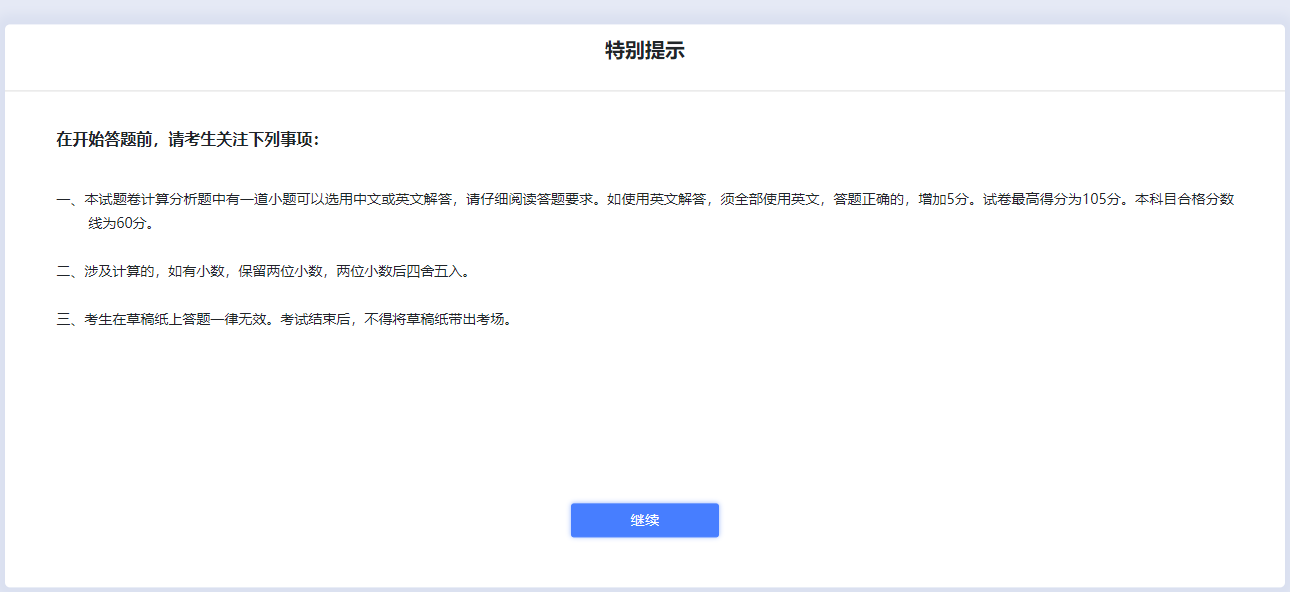
Task: Click the 一、 numbering marker
Action: point(70,199)
